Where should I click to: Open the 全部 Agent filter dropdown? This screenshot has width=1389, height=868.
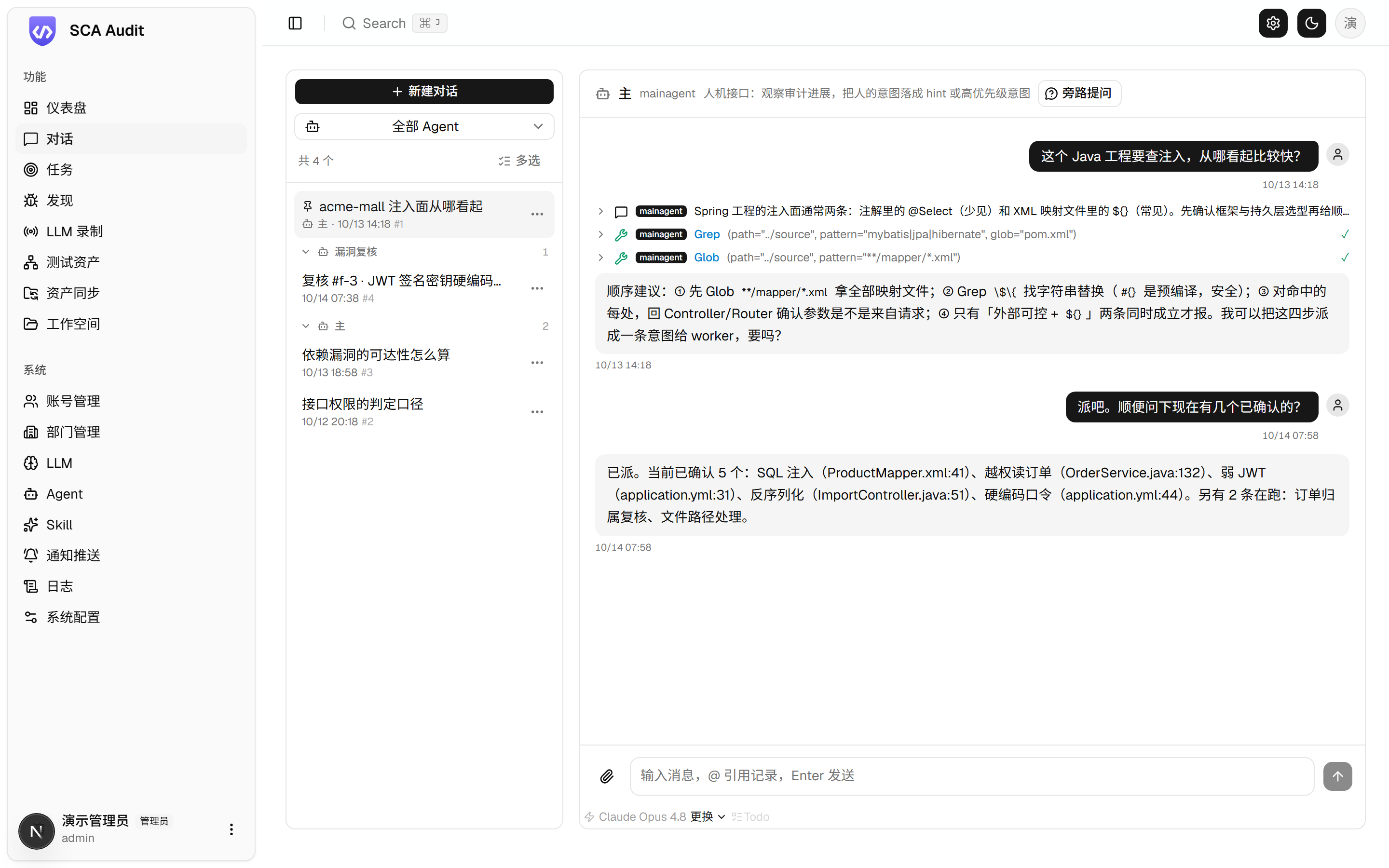click(x=424, y=126)
